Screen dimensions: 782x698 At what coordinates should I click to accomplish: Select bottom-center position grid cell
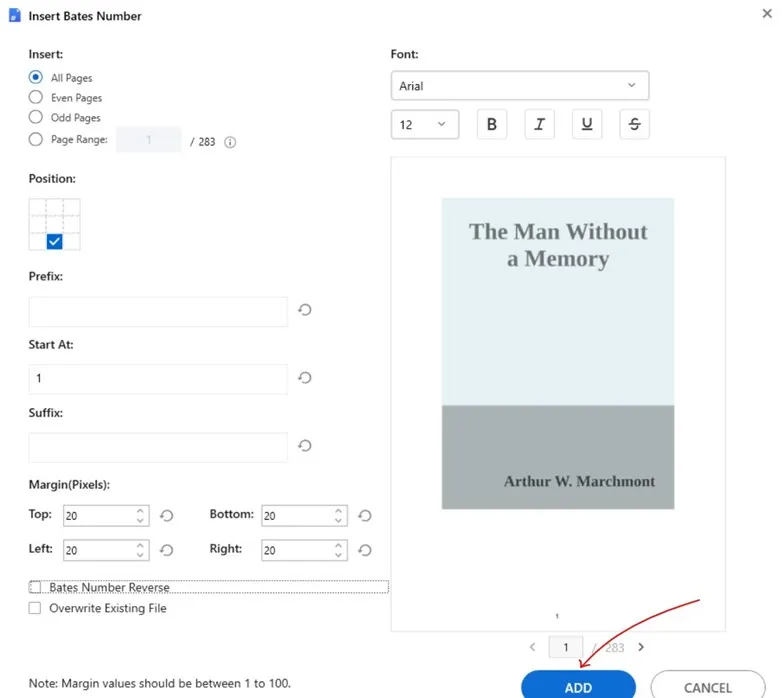[x=55, y=242]
